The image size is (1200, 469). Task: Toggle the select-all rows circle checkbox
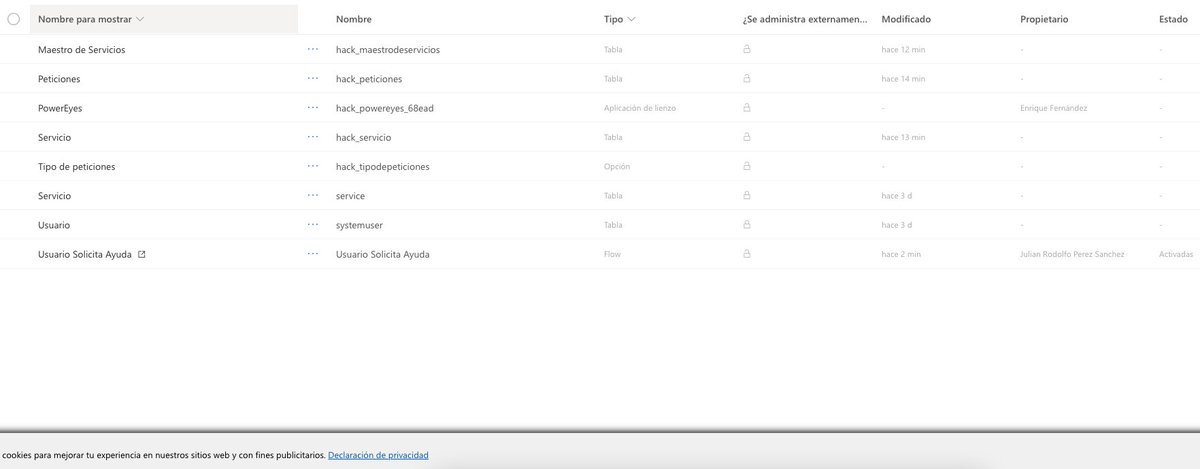(14, 19)
